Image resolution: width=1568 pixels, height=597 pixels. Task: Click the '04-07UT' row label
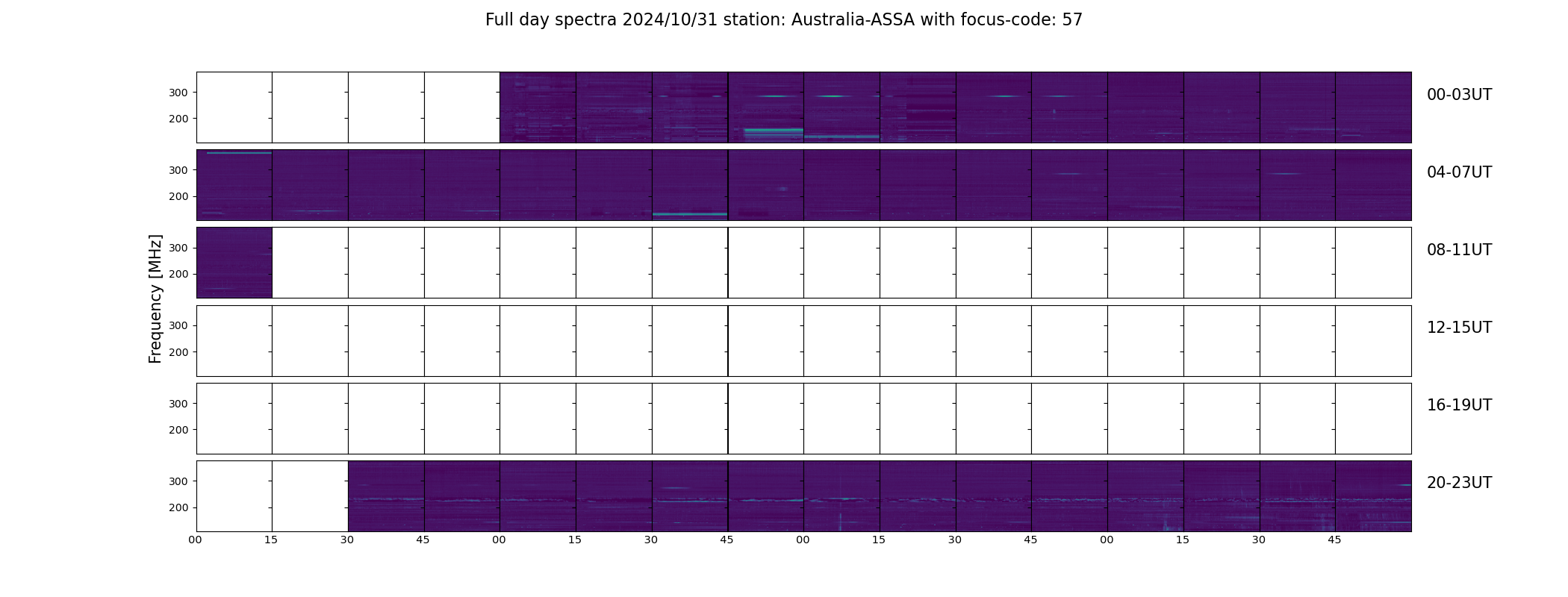[1459, 172]
